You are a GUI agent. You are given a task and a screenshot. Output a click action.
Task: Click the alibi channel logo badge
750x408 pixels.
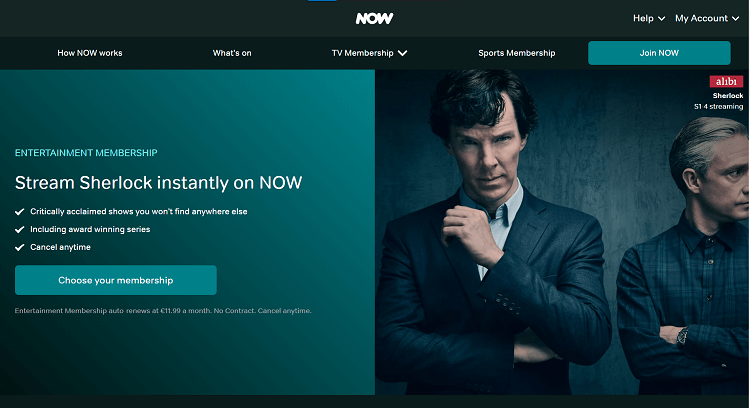pos(726,81)
